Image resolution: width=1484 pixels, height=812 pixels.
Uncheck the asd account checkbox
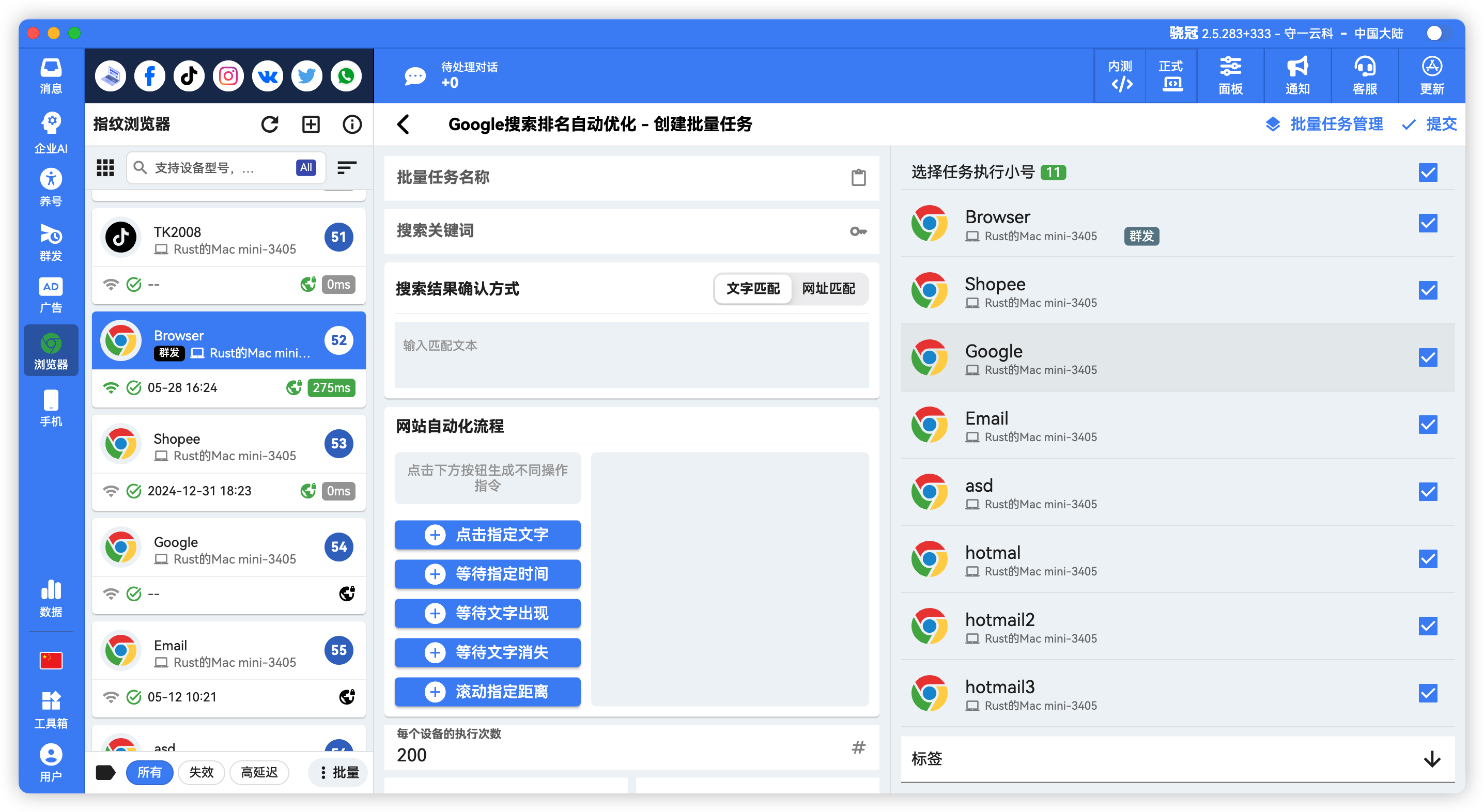click(x=1428, y=492)
